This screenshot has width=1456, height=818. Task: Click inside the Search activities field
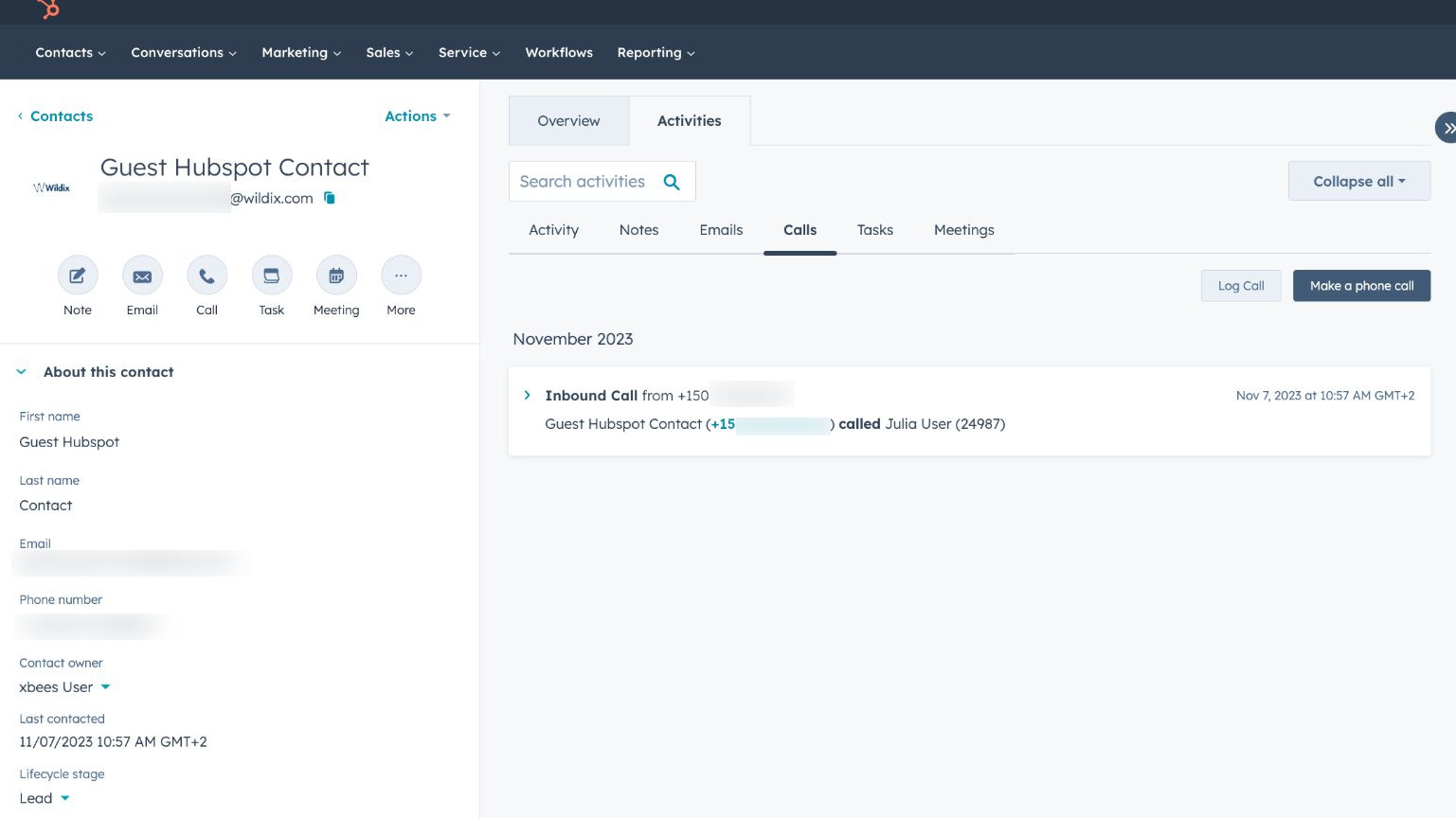587,181
